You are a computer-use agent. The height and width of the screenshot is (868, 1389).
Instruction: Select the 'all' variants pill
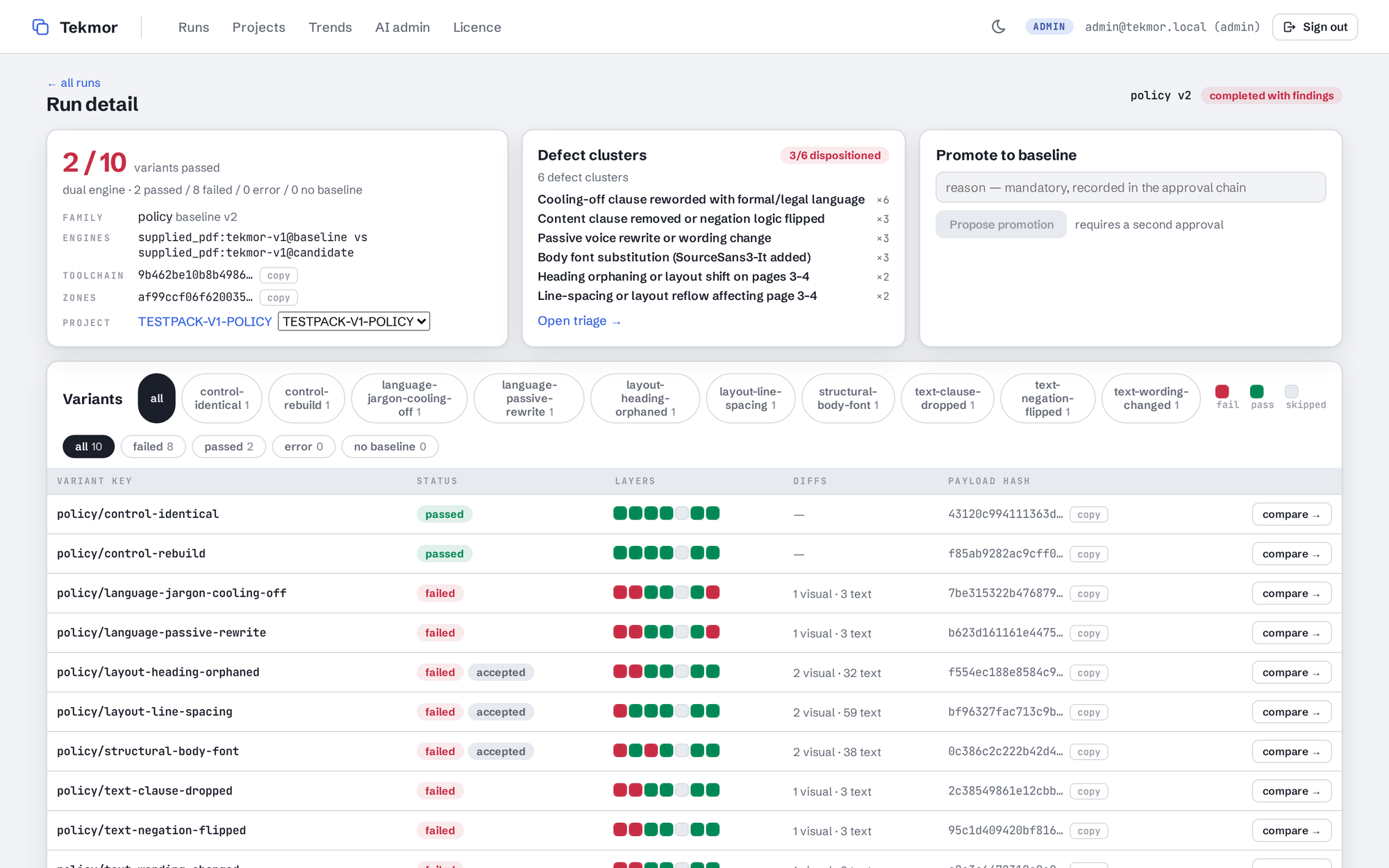click(x=157, y=399)
